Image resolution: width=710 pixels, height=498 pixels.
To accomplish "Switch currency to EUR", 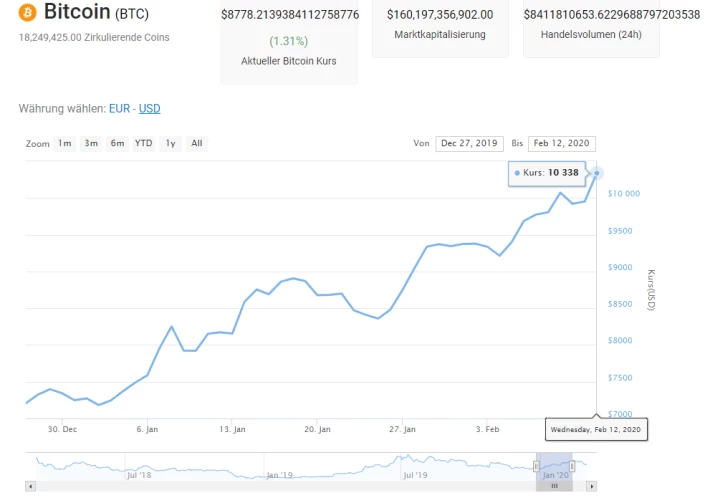I will coord(120,109).
